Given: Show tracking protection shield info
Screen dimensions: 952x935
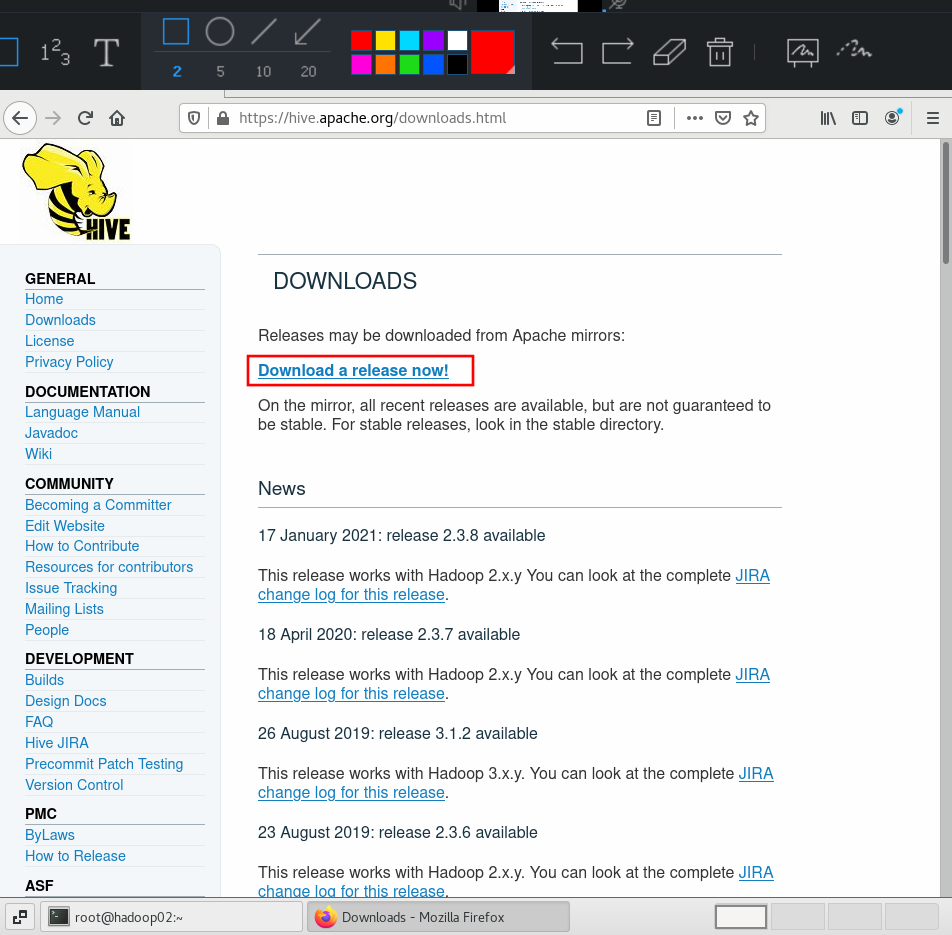Looking at the screenshot, I should (194, 118).
